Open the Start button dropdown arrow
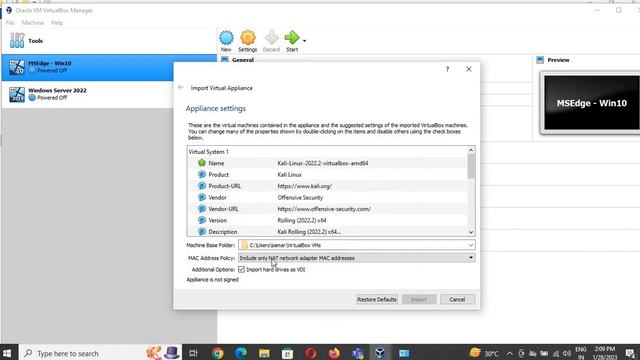640x360 pixels. 304,41
